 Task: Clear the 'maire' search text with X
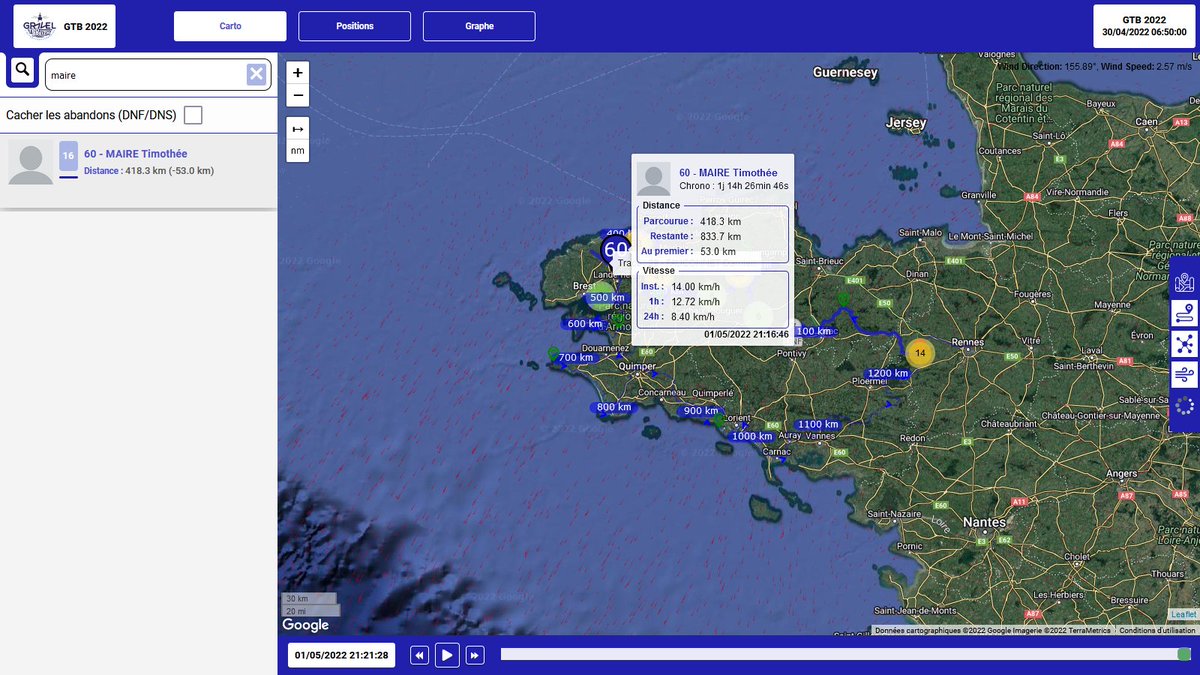click(x=256, y=74)
